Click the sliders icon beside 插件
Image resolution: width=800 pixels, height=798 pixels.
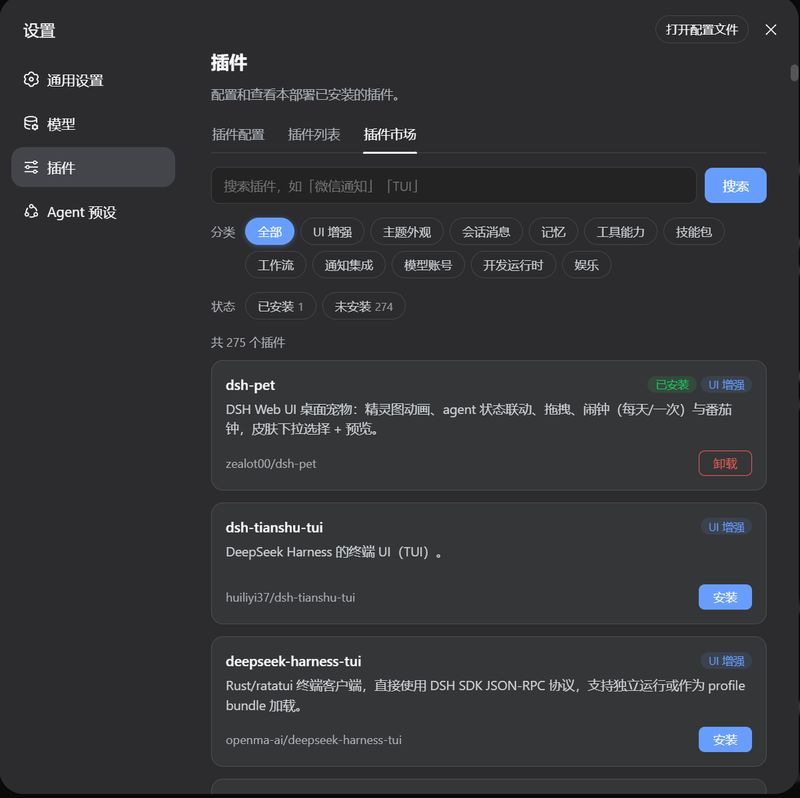31,167
